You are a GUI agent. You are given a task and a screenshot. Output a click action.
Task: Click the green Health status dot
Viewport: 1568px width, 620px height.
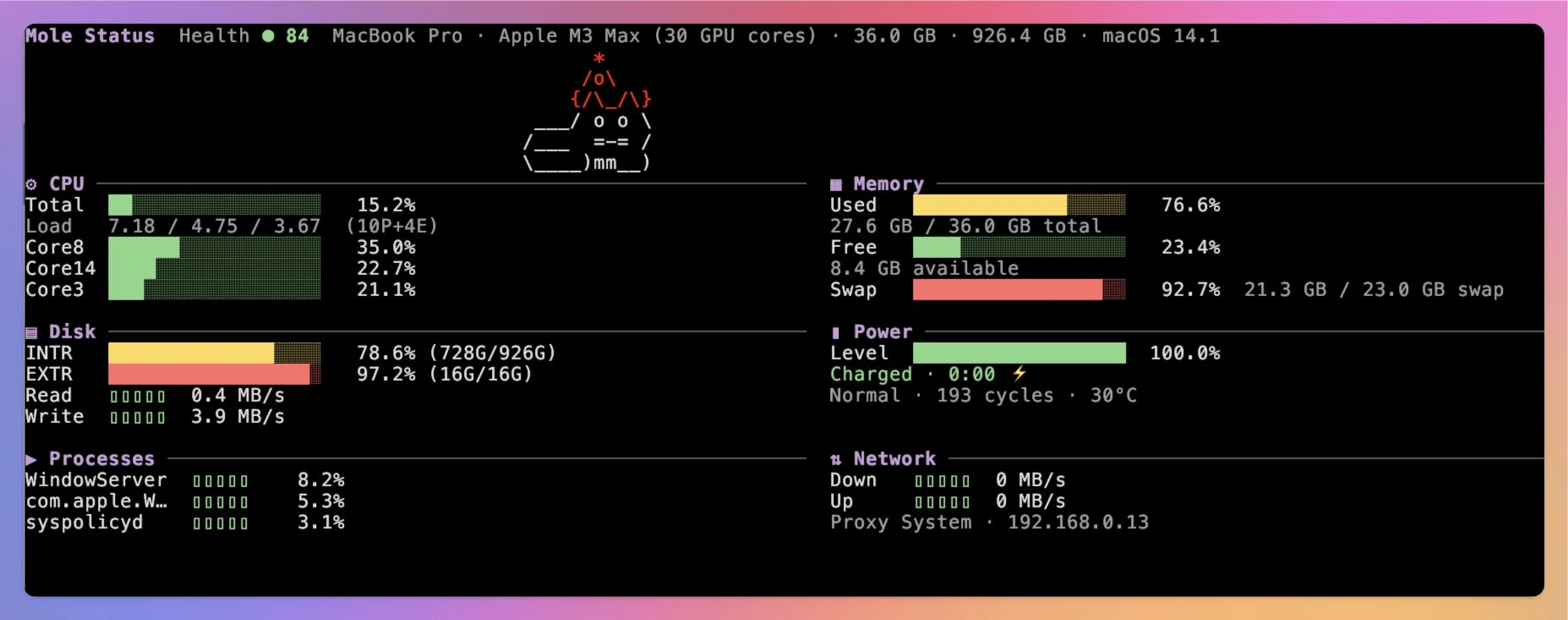(268, 36)
